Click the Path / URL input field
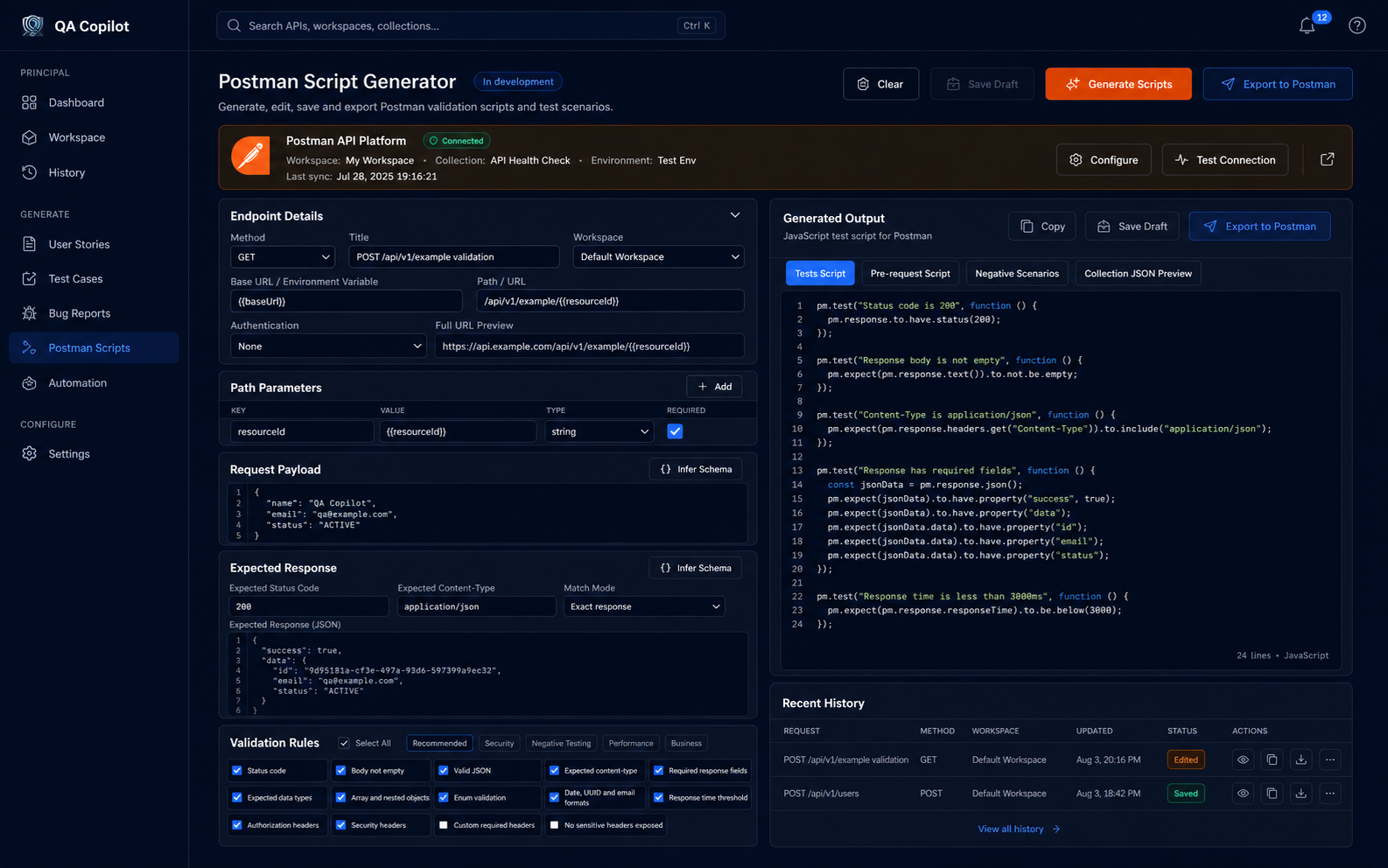This screenshot has height=868, width=1388. click(610, 301)
